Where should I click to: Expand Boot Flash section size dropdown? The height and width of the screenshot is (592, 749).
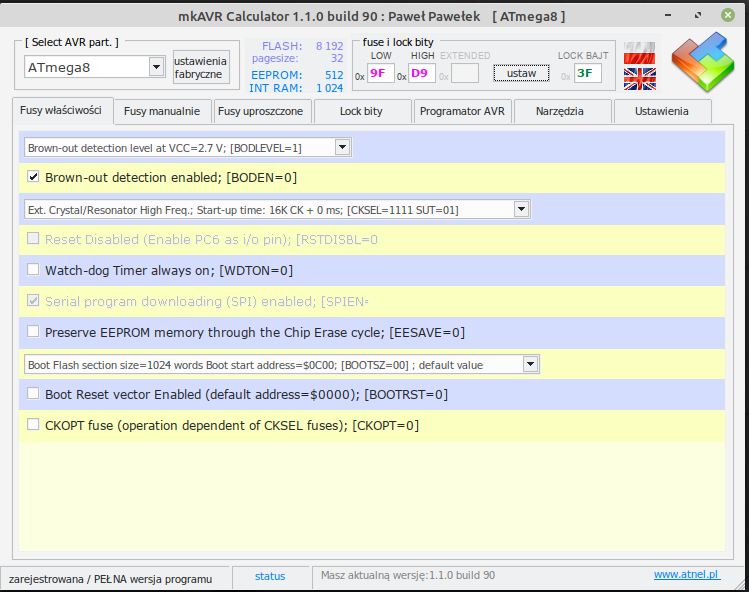530,364
